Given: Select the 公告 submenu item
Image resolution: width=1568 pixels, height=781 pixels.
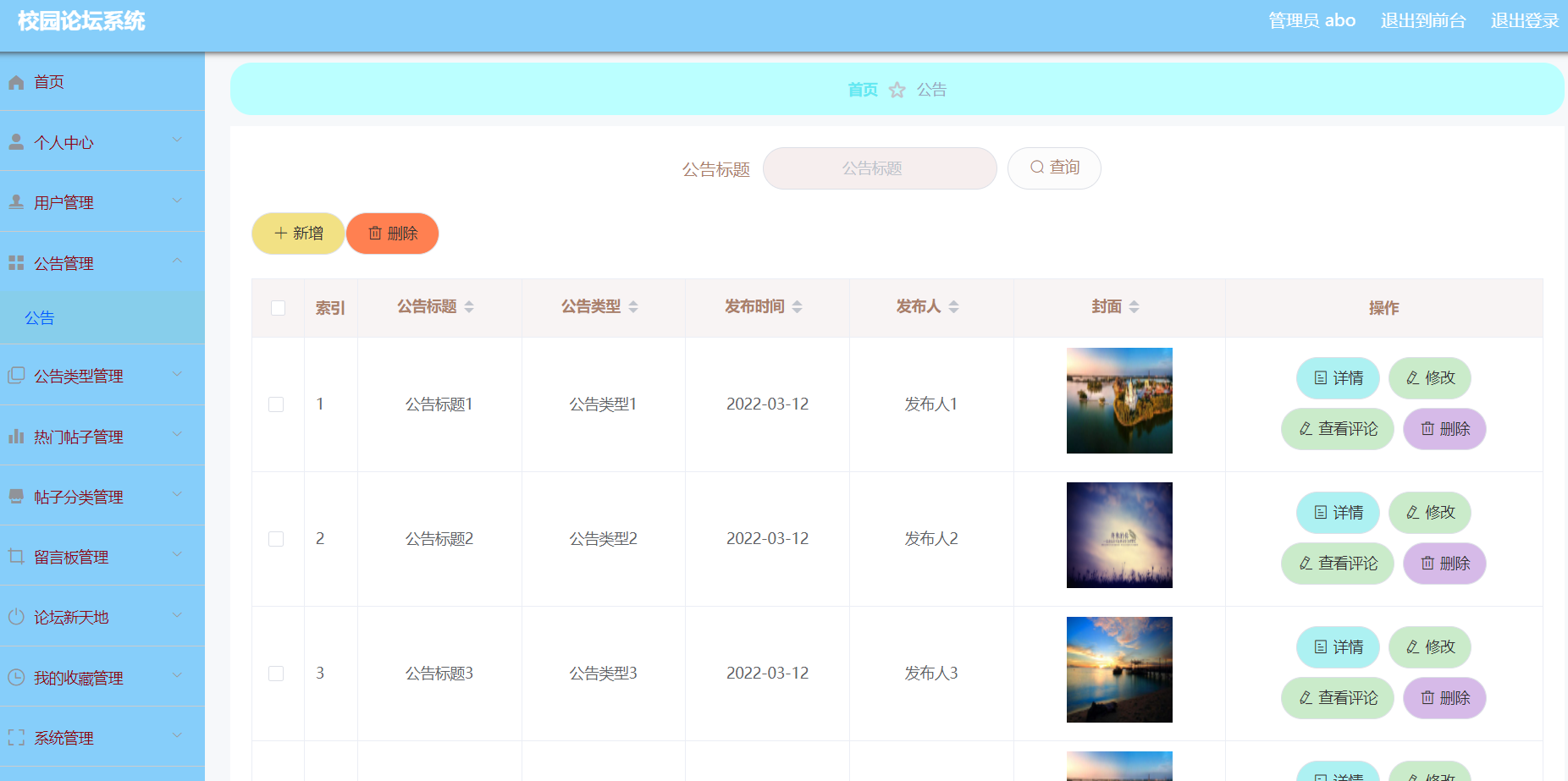Looking at the screenshot, I should pyautogui.click(x=102, y=318).
